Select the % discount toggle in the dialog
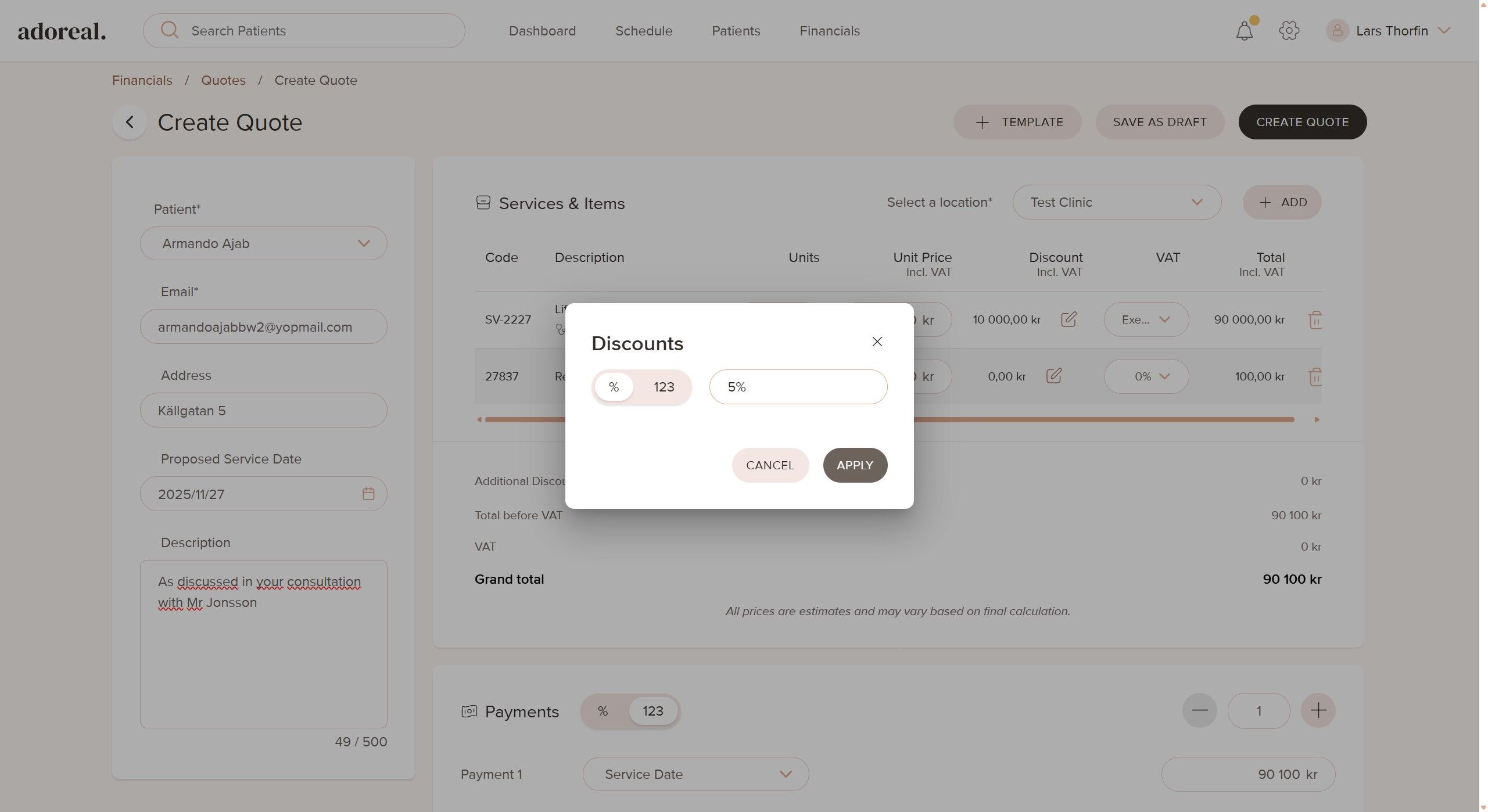 pyautogui.click(x=614, y=387)
